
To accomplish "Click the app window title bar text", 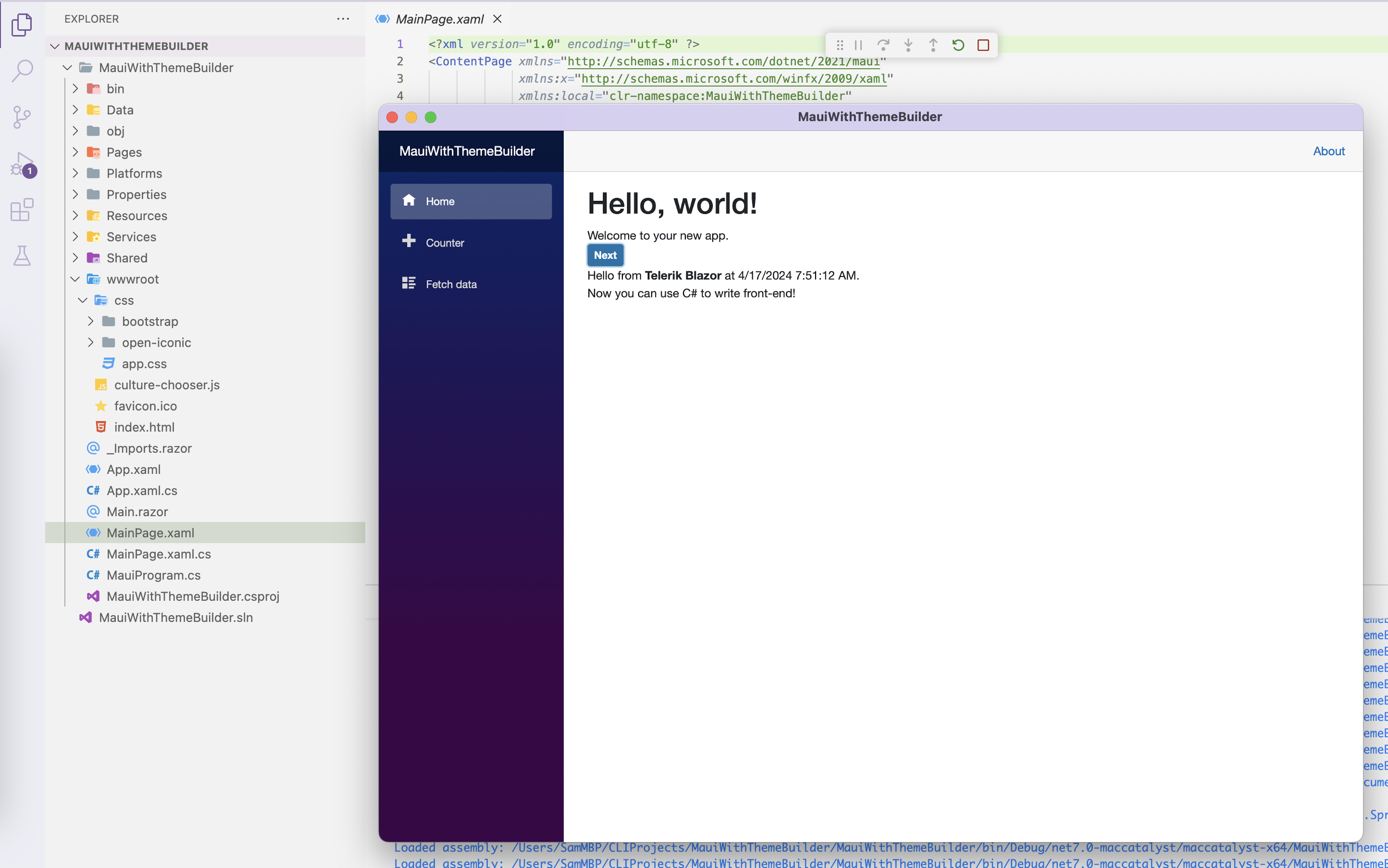I will tap(869, 117).
